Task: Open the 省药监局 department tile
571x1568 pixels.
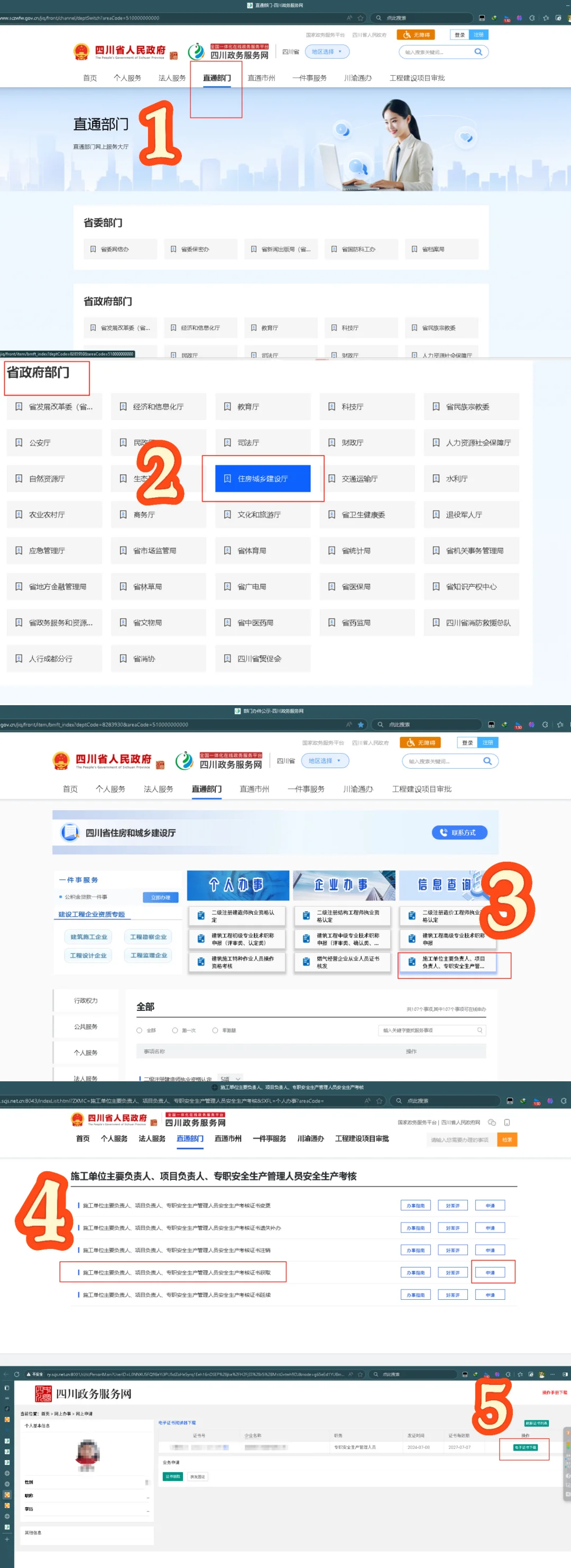Action: click(367, 623)
